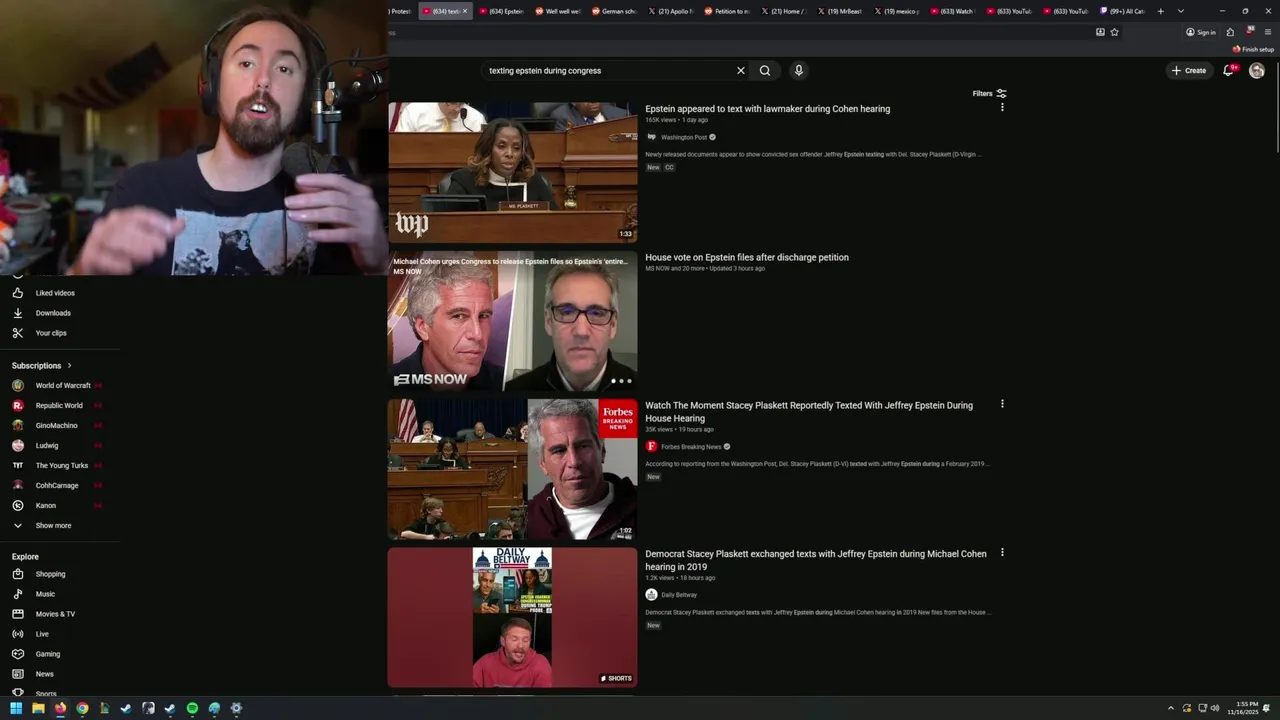Open a new browser tab with plus
This screenshot has width=1280, height=720.
(1161, 11)
